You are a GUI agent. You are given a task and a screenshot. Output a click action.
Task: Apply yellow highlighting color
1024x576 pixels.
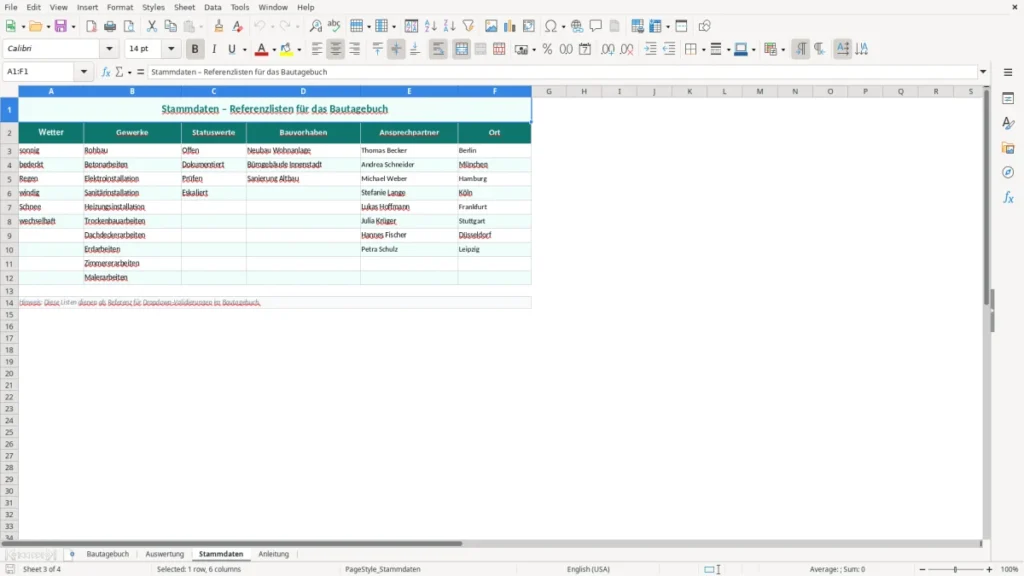[287, 49]
